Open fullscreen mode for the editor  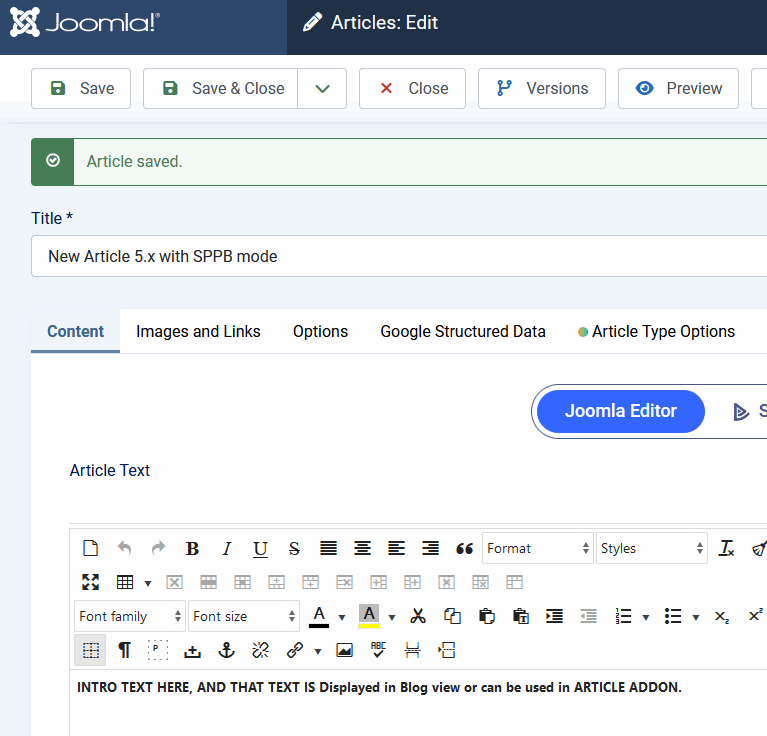coord(91,582)
